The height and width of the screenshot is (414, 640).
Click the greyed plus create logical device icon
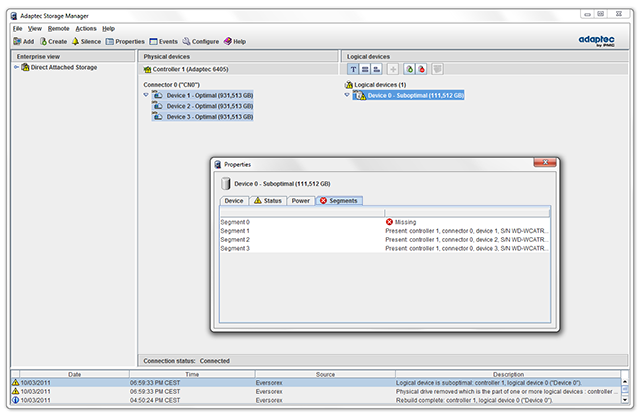393,69
